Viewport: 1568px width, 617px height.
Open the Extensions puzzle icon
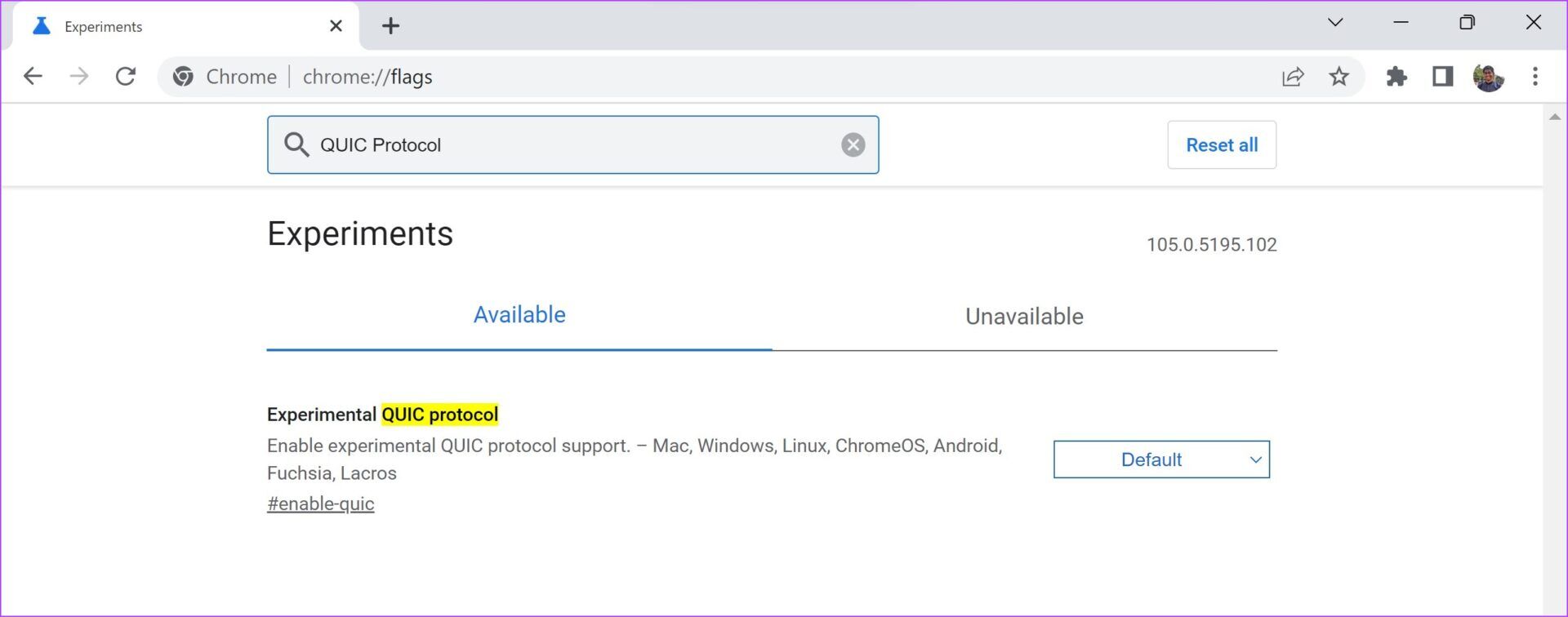tap(1397, 77)
